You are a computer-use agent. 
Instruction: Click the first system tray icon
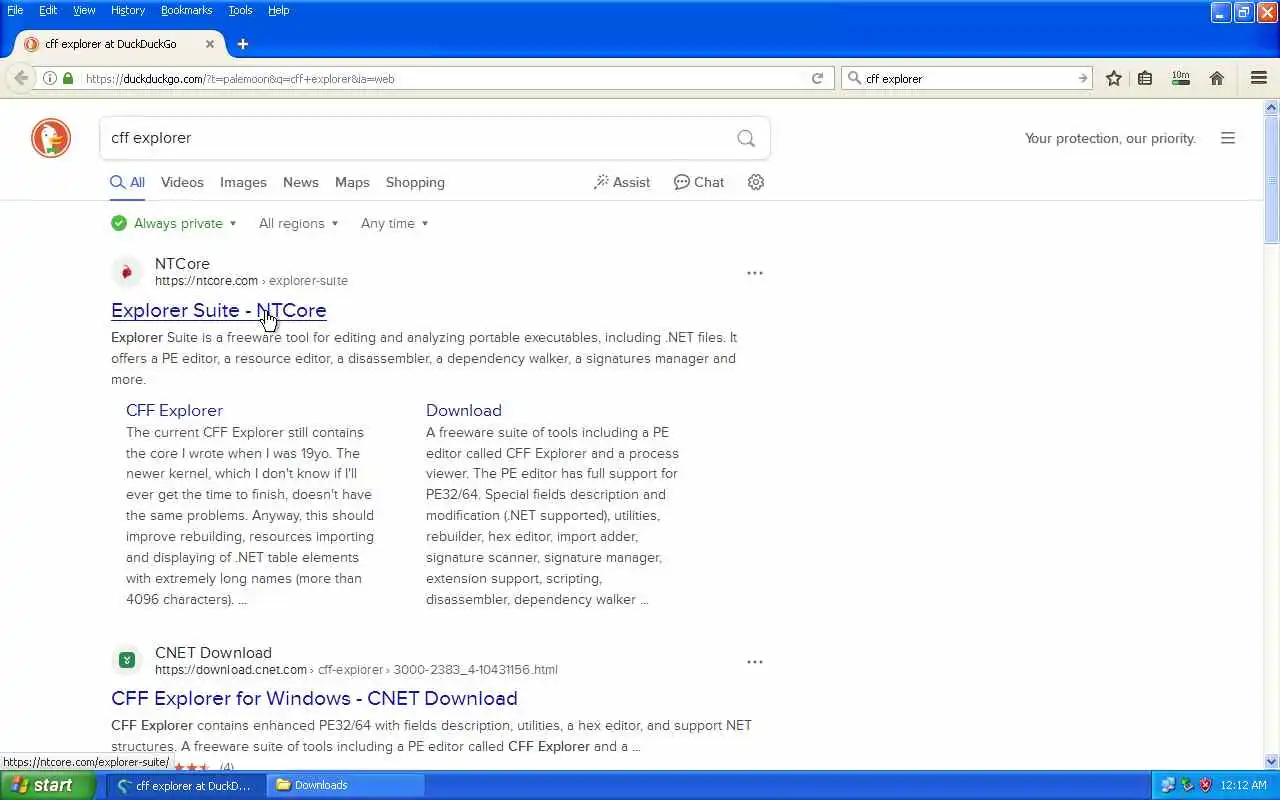[1168, 785]
